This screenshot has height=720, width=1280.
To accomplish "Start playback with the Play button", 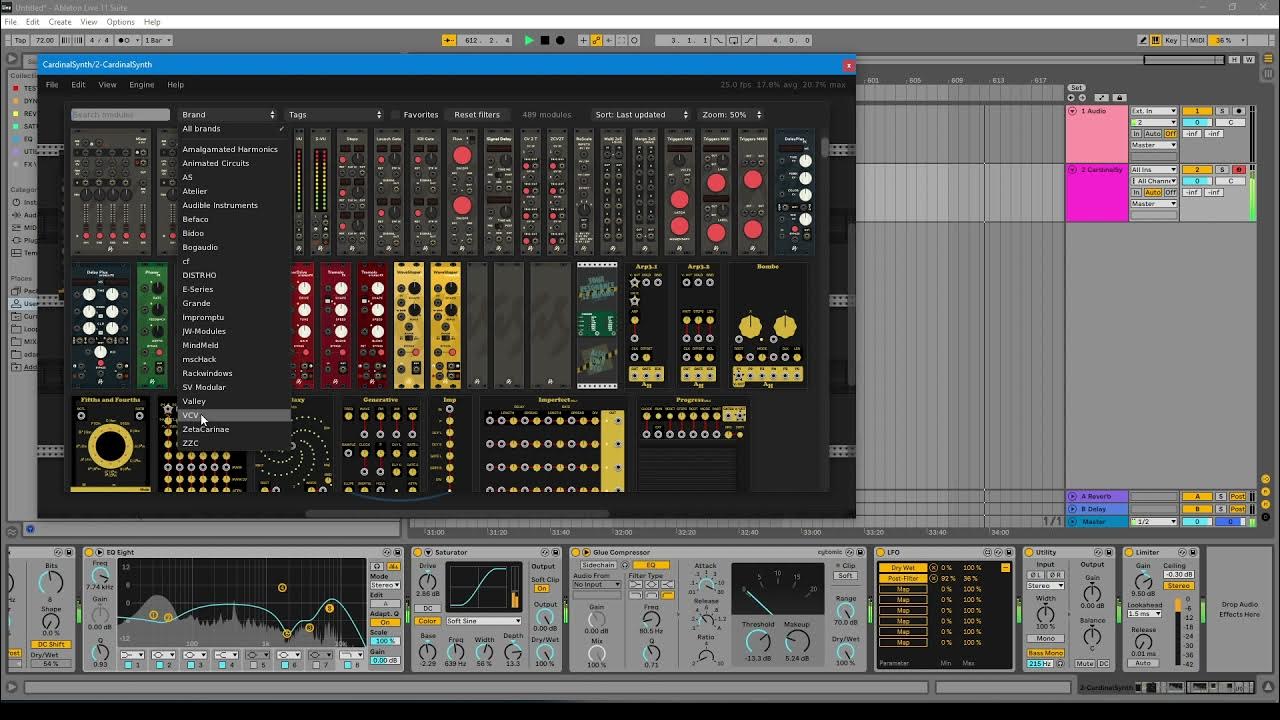I will pos(529,40).
